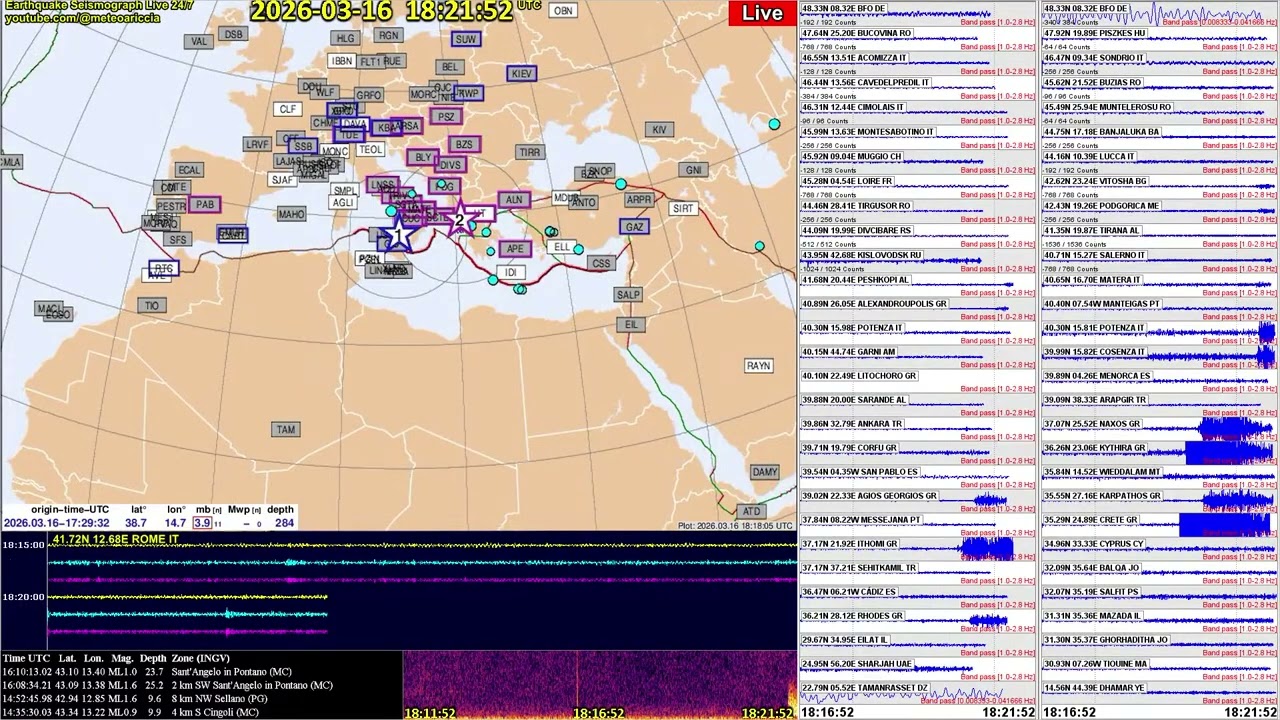The height and width of the screenshot is (720, 1280).
Task: Select the VAL station label
Action: click(199, 41)
